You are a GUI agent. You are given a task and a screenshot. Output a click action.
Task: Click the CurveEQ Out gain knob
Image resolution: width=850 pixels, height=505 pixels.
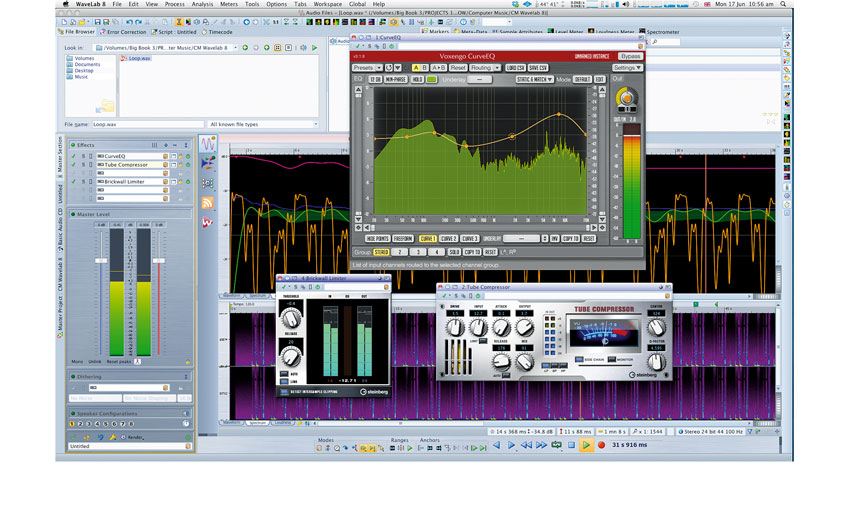coord(627,98)
